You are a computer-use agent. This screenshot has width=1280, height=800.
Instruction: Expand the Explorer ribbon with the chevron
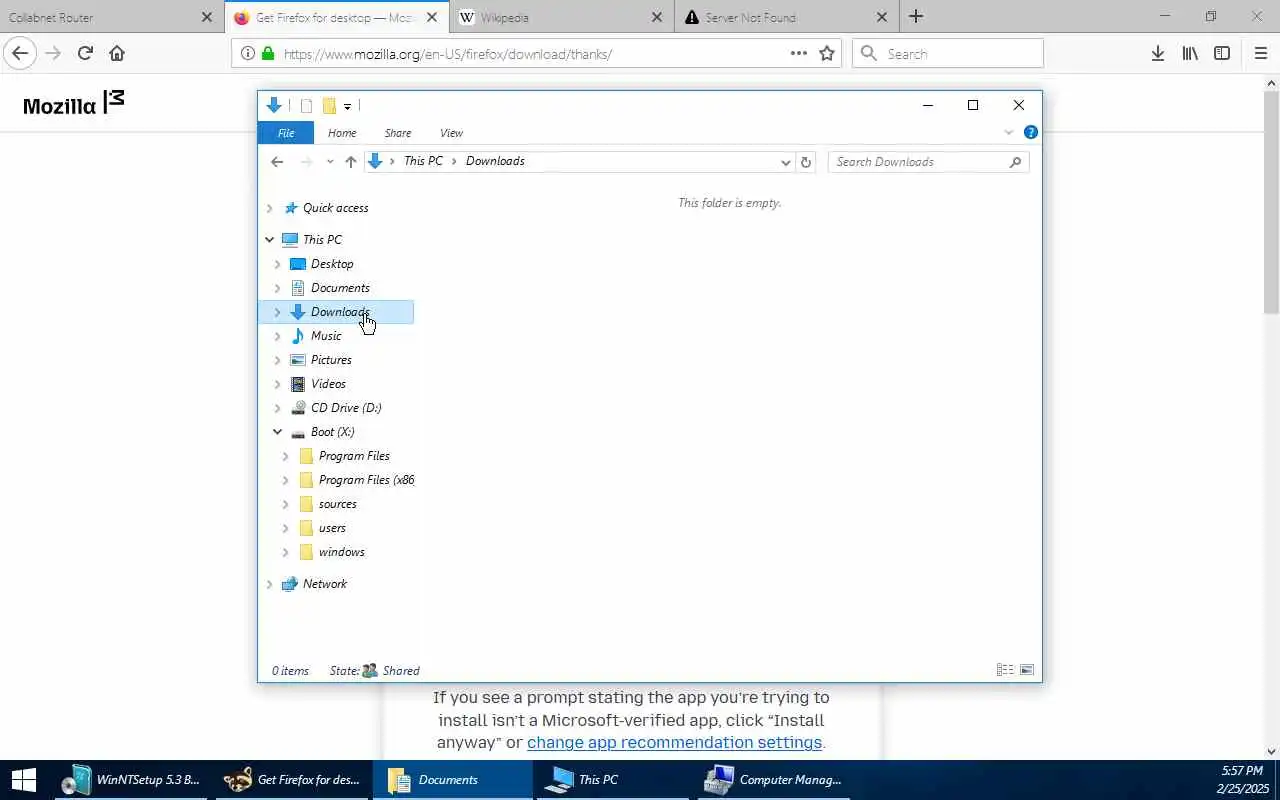[x=1008, y=132]
